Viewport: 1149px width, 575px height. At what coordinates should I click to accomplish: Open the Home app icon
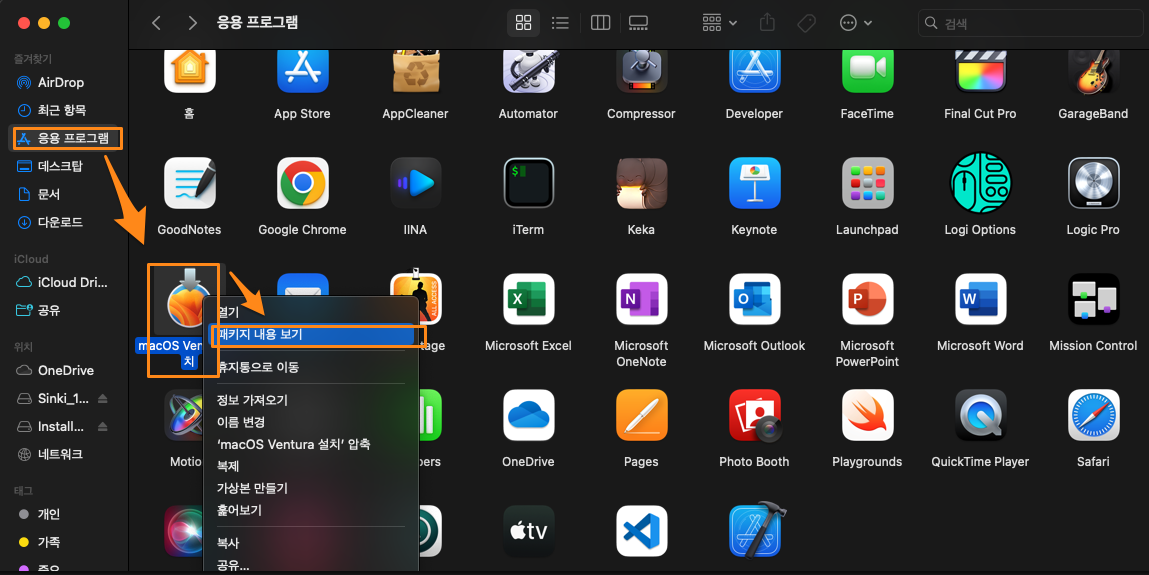[189, 70]
